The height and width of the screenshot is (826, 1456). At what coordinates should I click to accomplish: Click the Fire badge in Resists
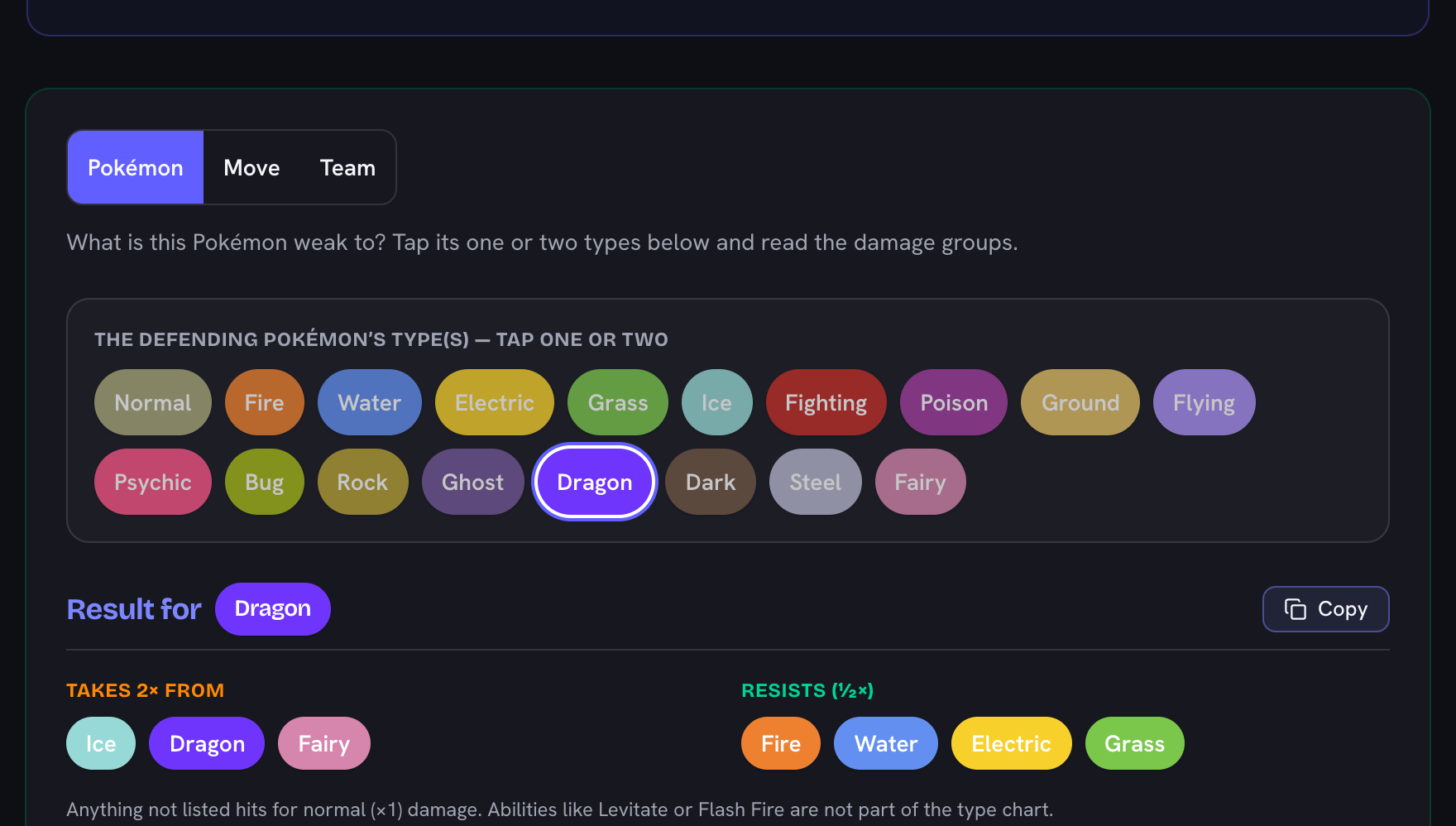coord(781,743)
